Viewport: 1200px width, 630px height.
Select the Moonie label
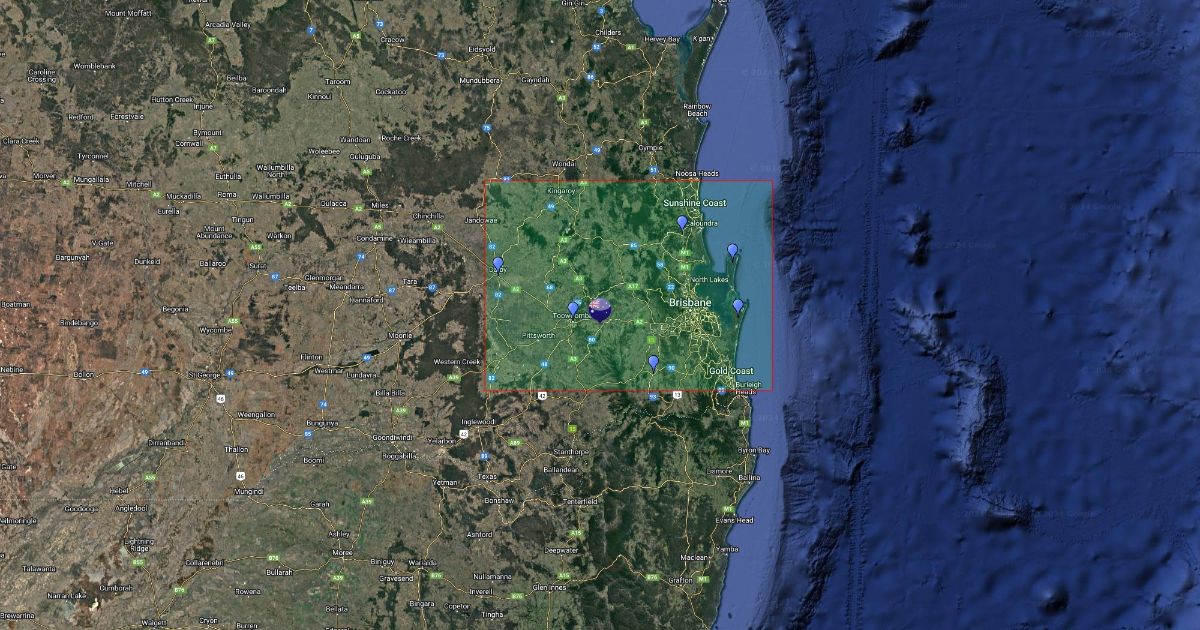[x=400, y=335]
